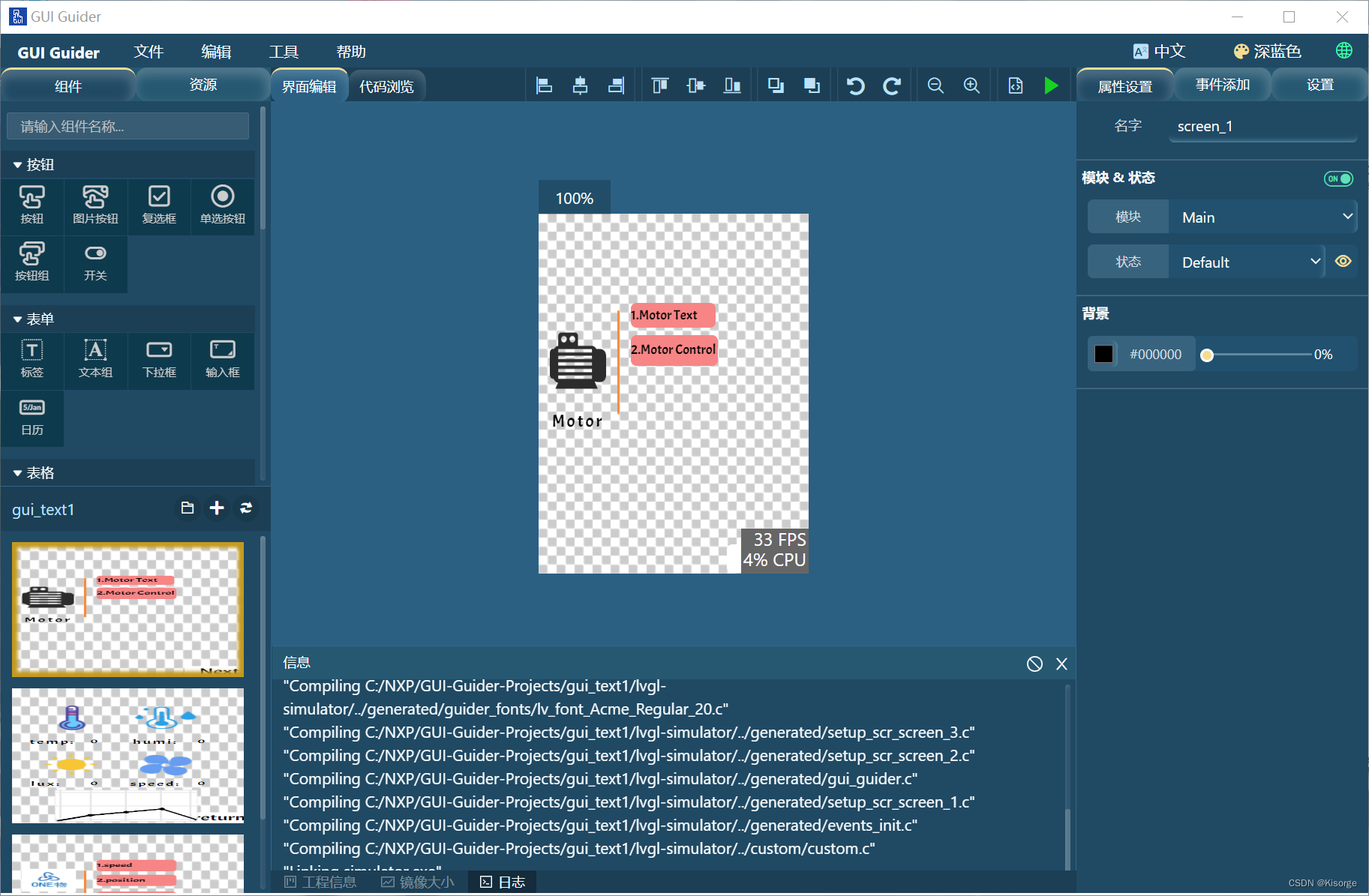Click the align right toolbar icon

(616, 85)
